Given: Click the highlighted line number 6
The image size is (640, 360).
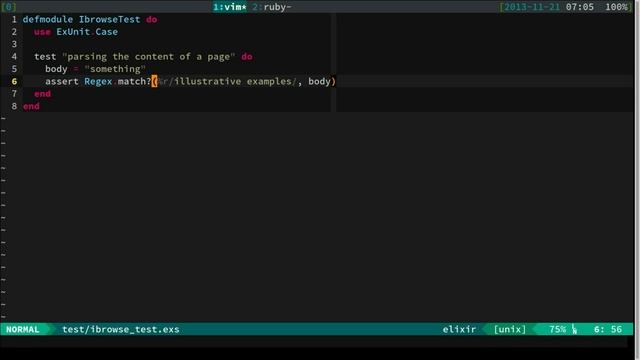Looking at the screenshot, I should [x=14, y=81].
